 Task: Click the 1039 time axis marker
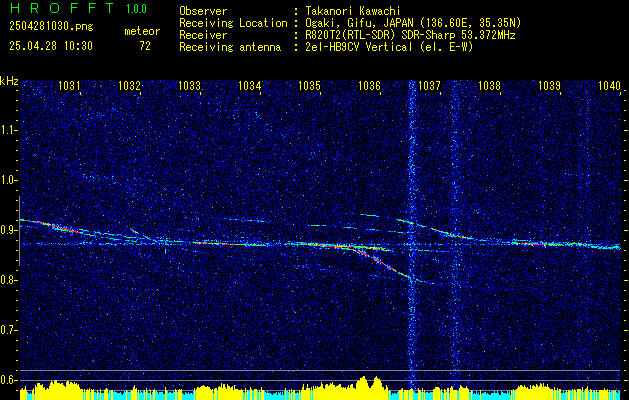(549, 85)
